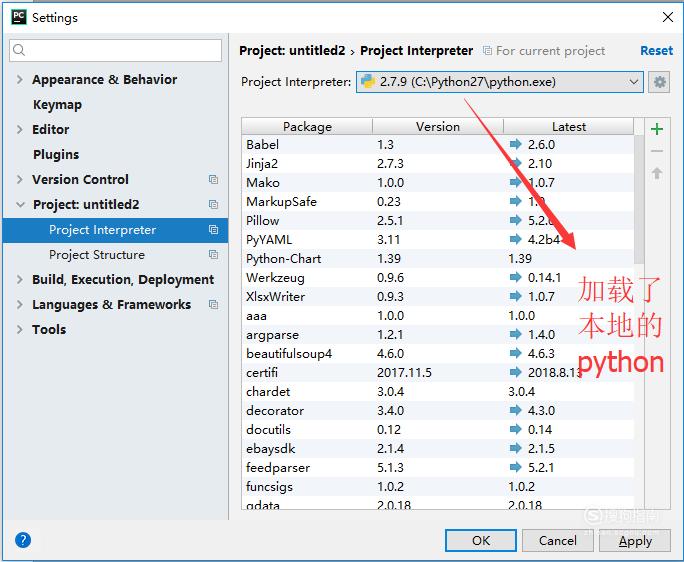Open the help question mark icon
Screen dimensions: 684x562
click(23, 540)
